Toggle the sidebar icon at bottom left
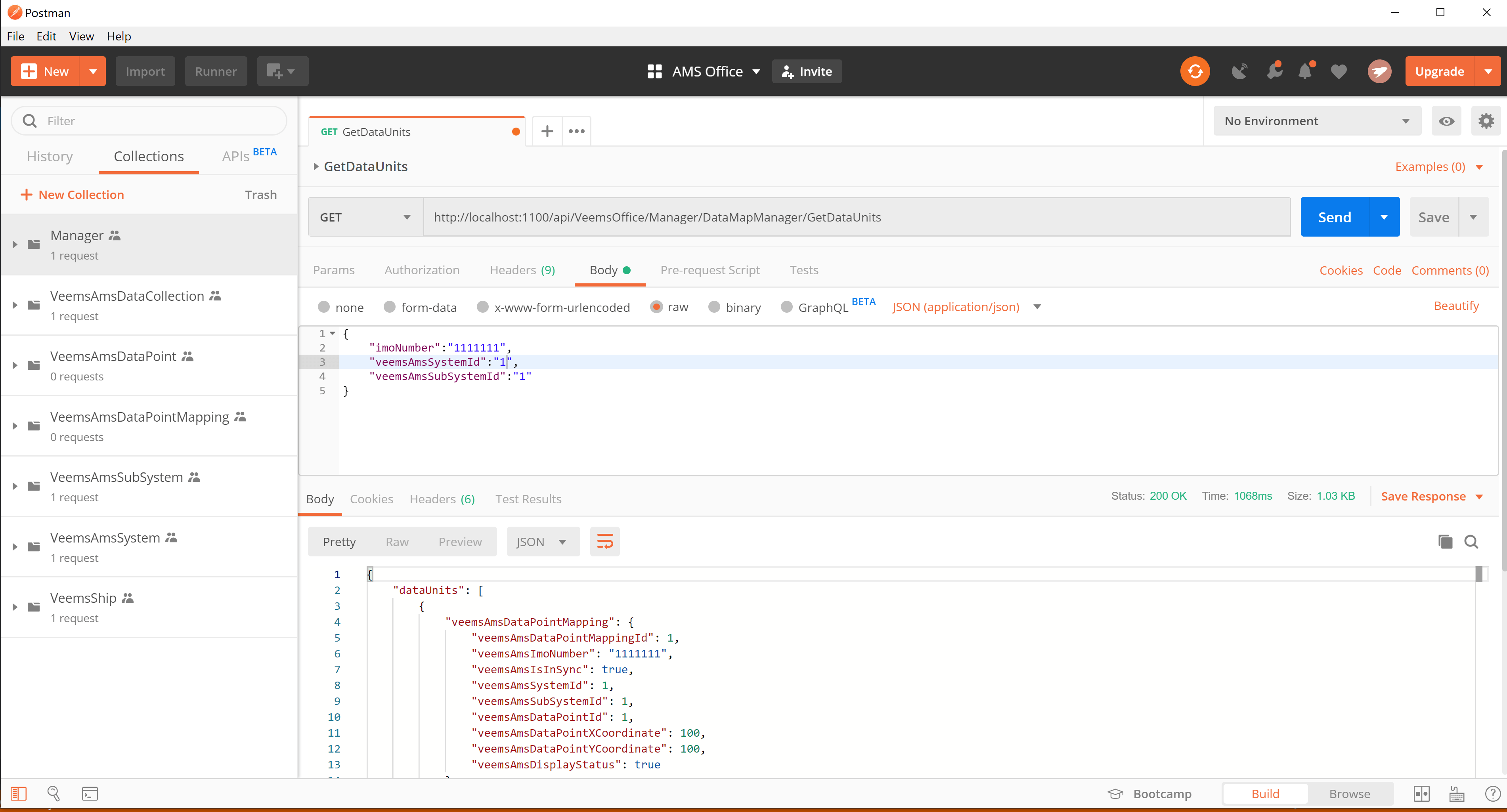This screenshot has height=812, width=1507. tap(19, 794)
